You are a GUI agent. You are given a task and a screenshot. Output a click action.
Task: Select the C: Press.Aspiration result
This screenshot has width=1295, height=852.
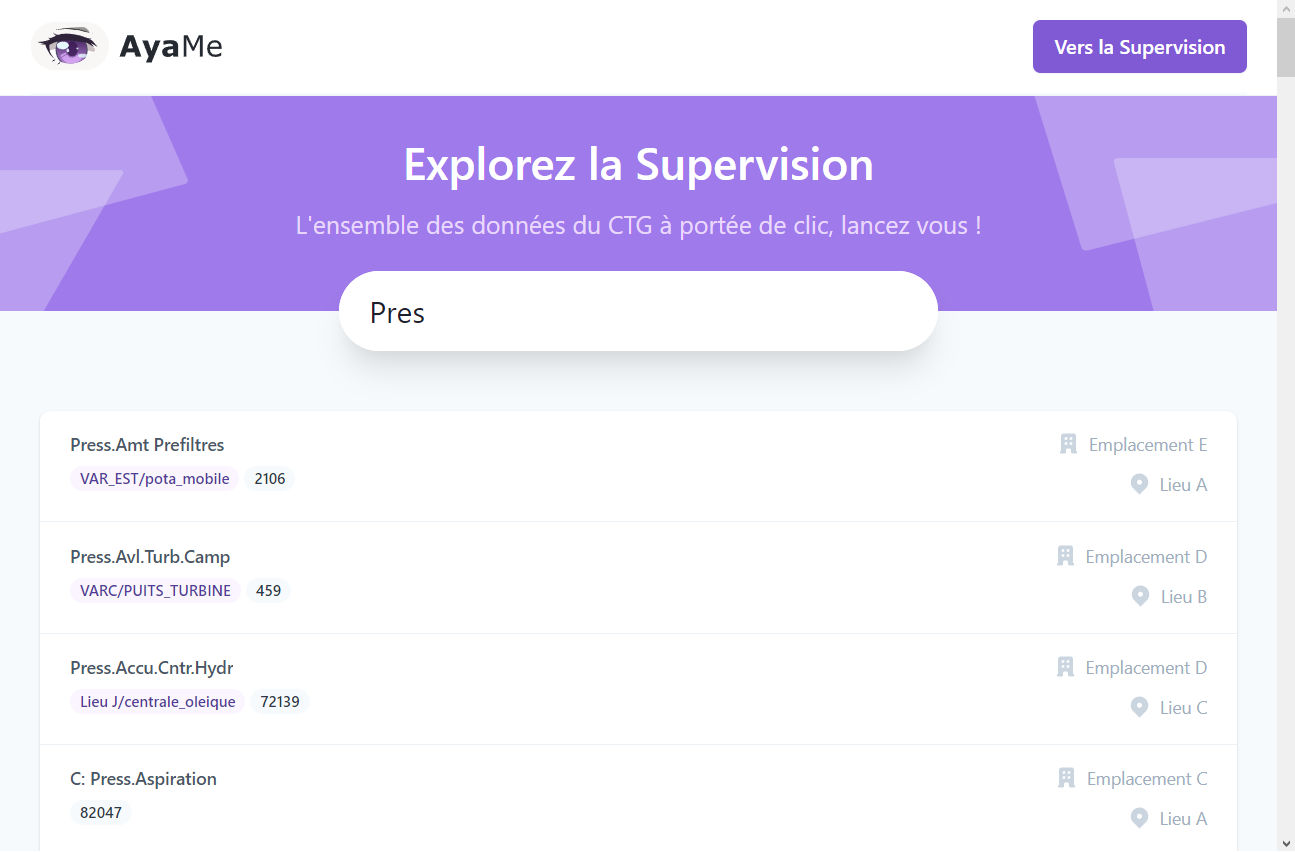point(638,798)
